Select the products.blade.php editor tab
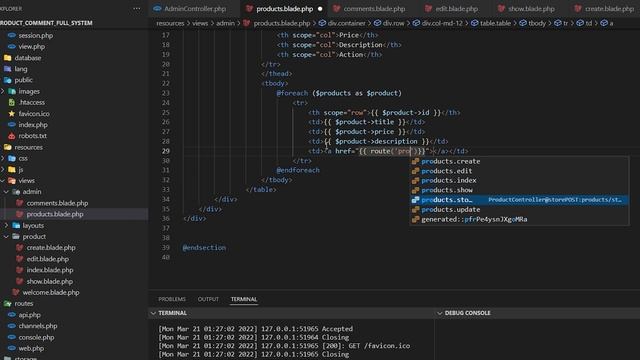Image resolution: width=640 pixels, height=360 pixels. coord(284,9)
